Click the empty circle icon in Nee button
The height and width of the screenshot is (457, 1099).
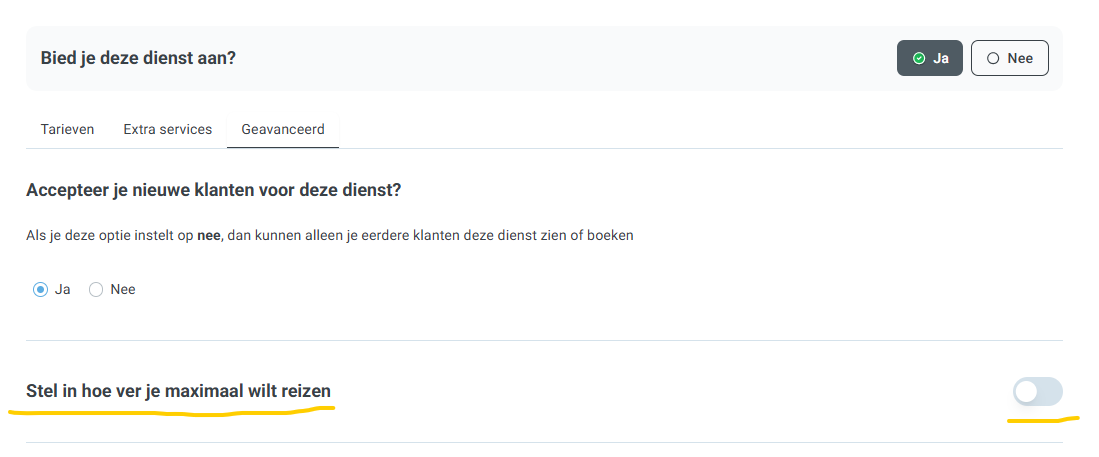(993, 58)
